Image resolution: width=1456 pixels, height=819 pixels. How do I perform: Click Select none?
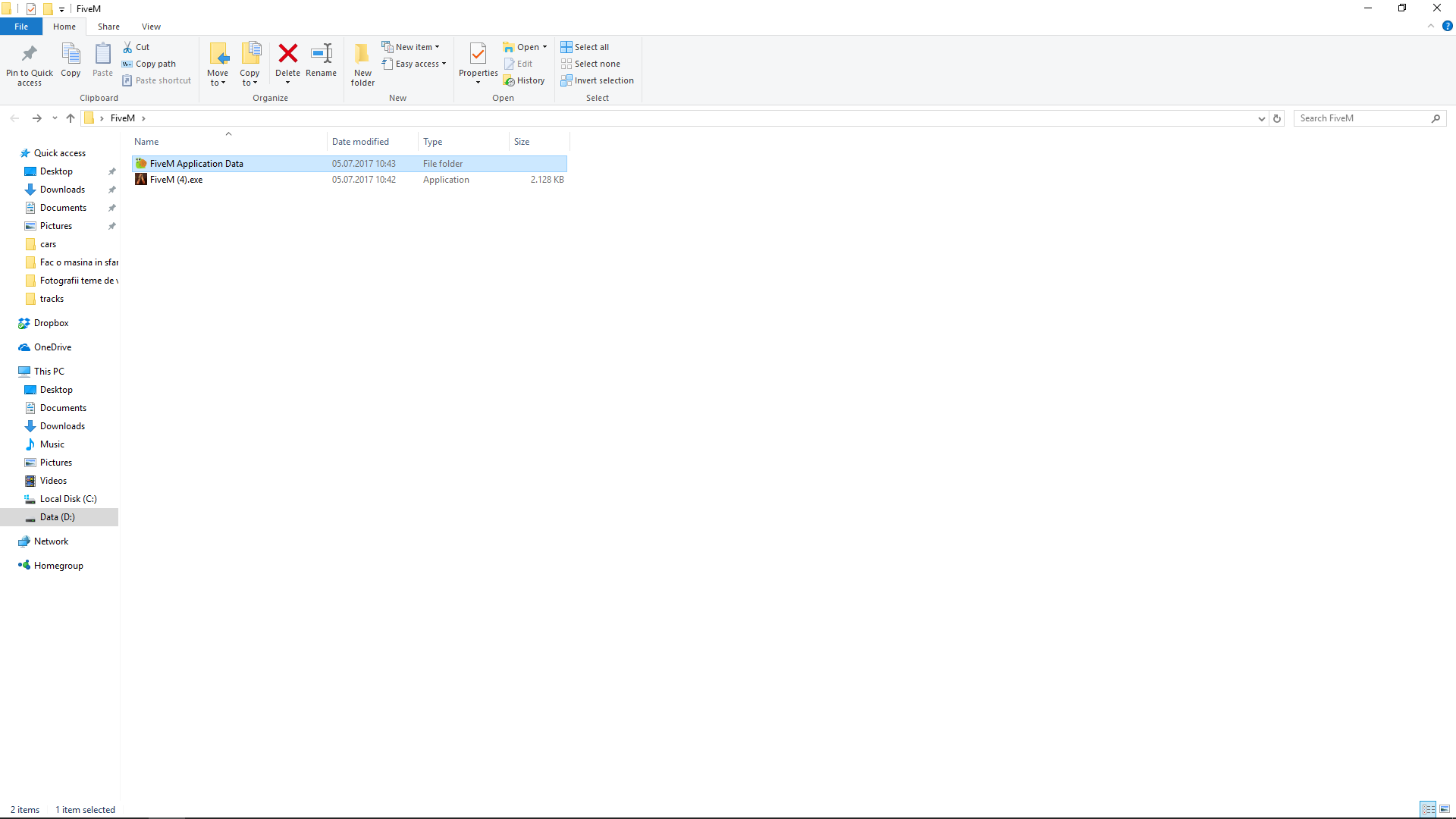coord(591,64)
